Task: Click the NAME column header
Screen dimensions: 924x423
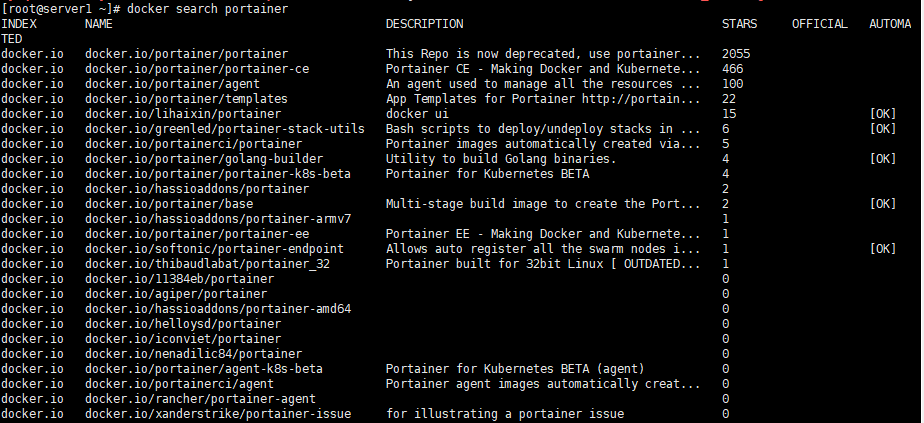Action: 98,24
